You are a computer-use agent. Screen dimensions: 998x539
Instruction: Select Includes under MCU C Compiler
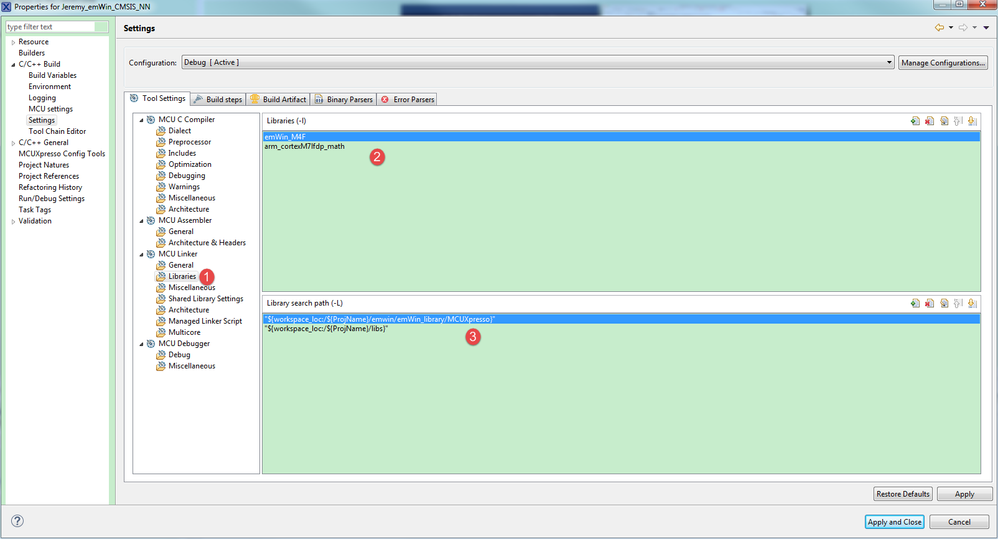click(182, 153)
